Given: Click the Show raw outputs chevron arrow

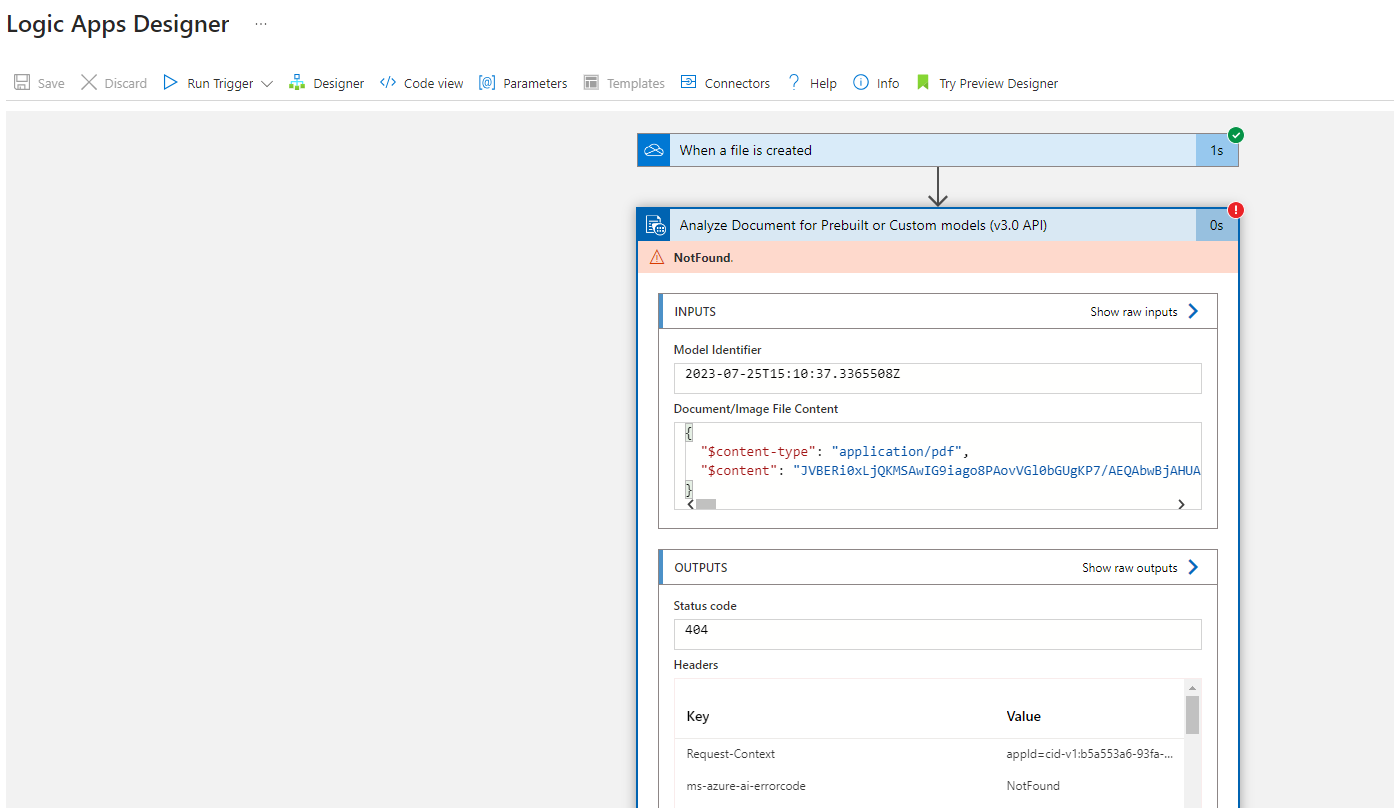Looking at the screenshot, I should 1193,567.
